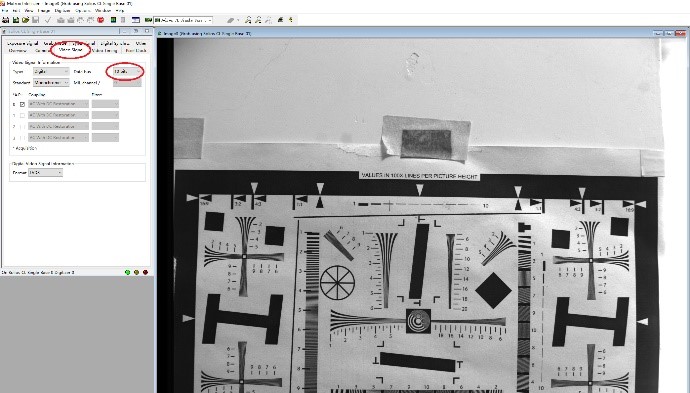Click the red status indicator light
The width and height of the screenshot is (690, 393).
pyautogui.click(x=145, y=272)
